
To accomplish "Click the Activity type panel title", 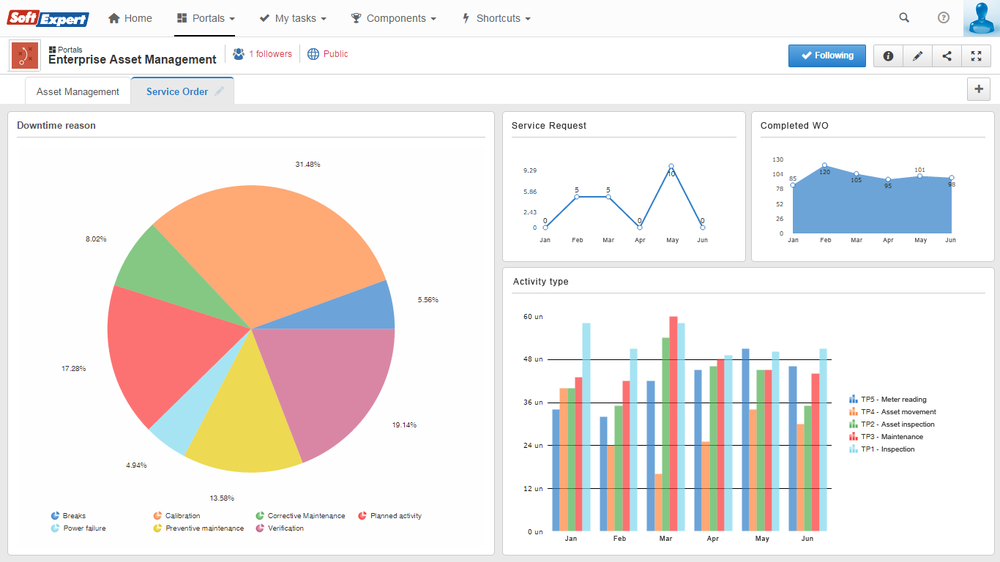I will click(x=540, y=281).
